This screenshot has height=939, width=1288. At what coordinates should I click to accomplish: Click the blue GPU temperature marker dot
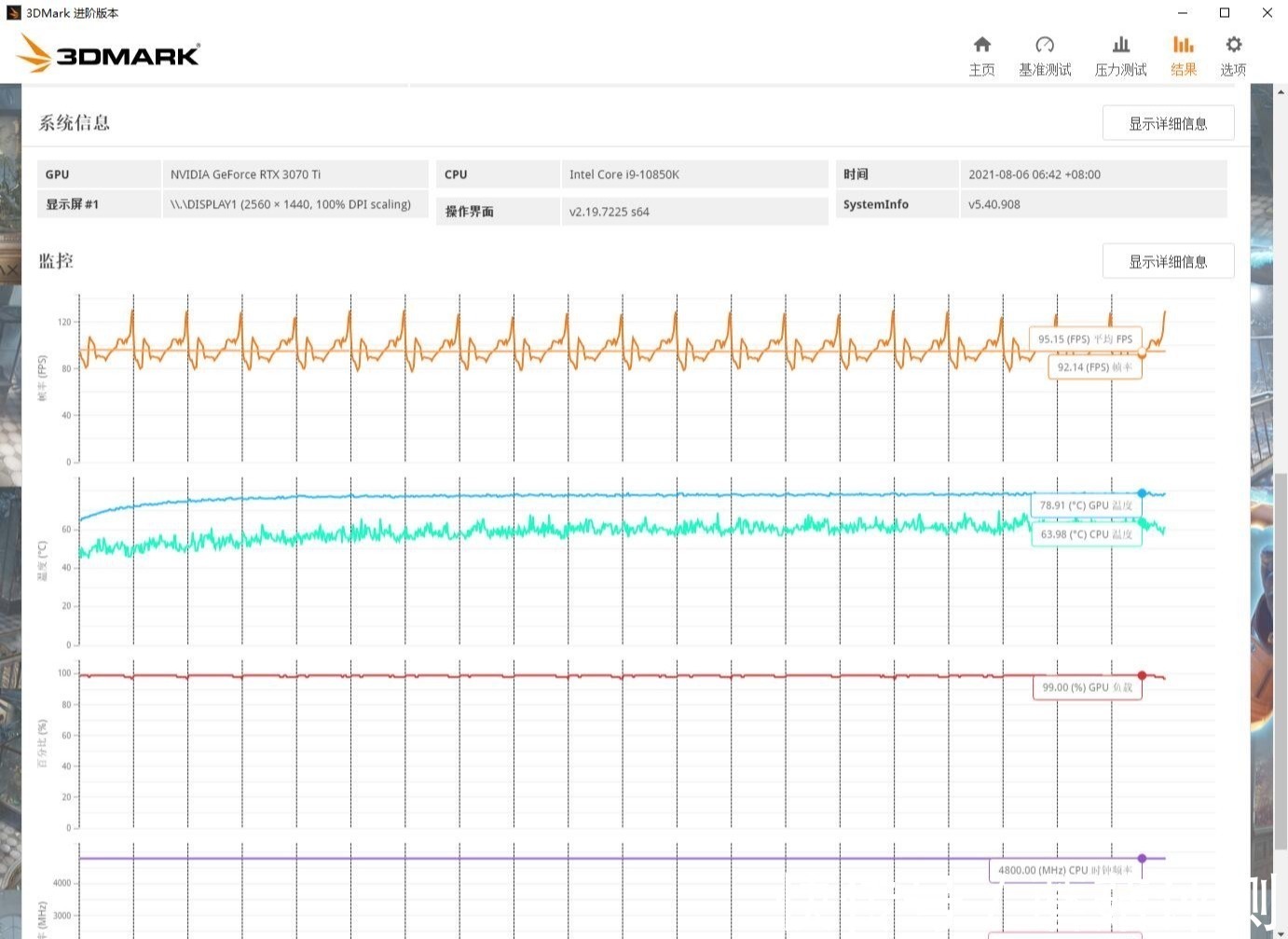[1142, 493]
